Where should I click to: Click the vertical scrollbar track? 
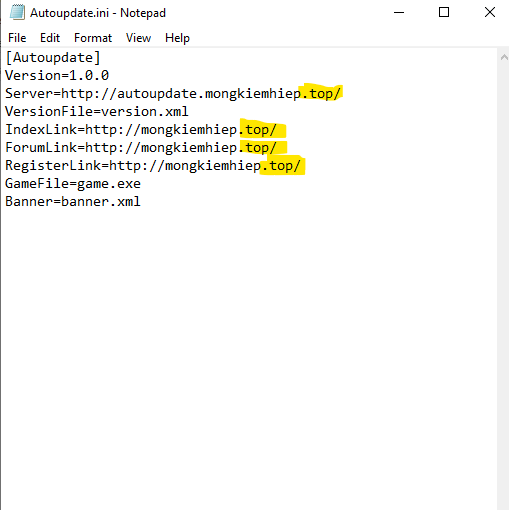point(503,287)
